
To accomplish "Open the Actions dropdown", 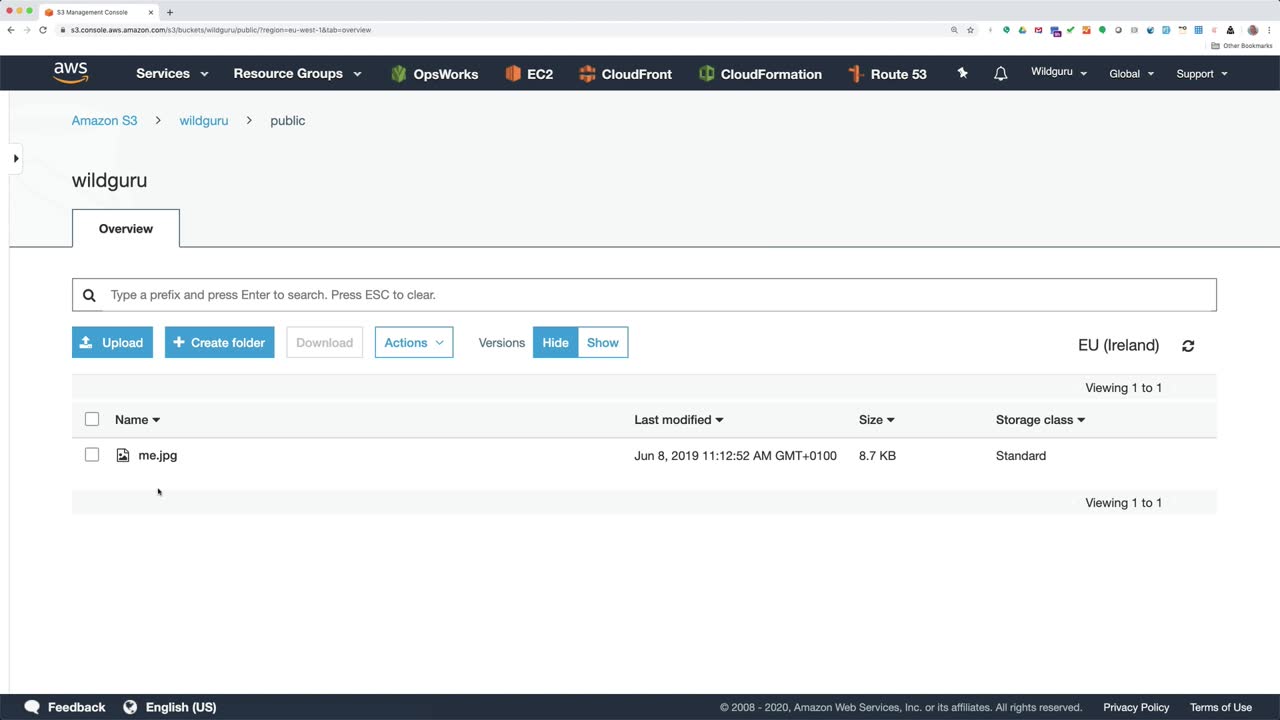I will coord(414,342).
